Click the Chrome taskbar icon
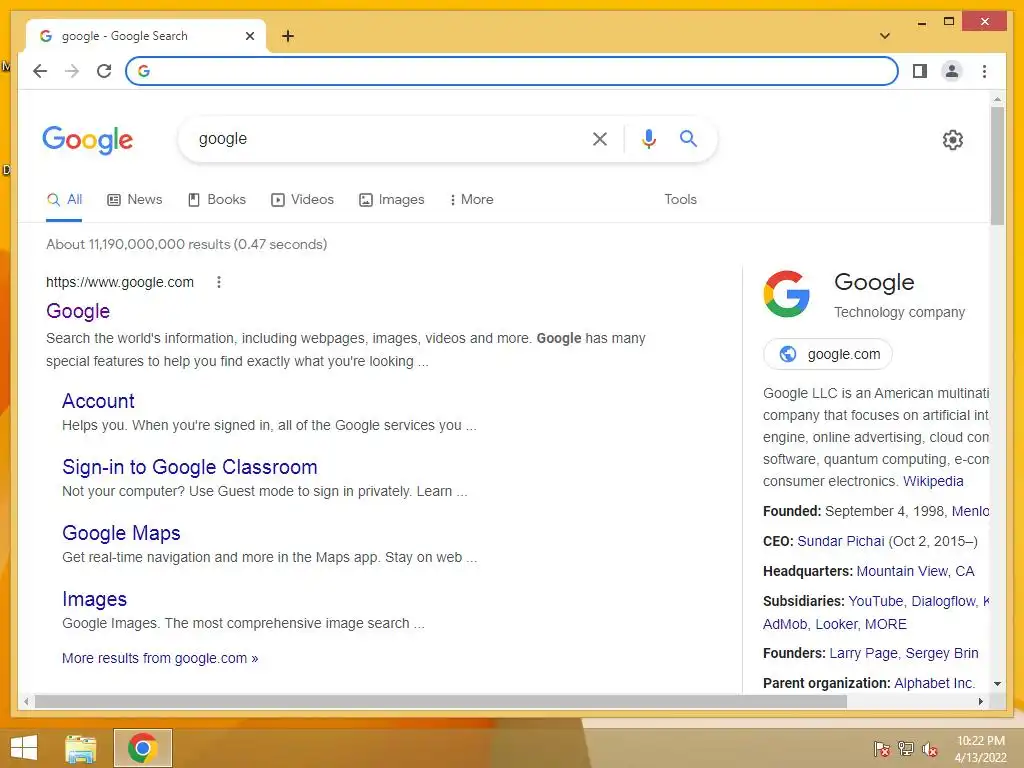This screenshot has height=768, width=1024. coord(143,748)
